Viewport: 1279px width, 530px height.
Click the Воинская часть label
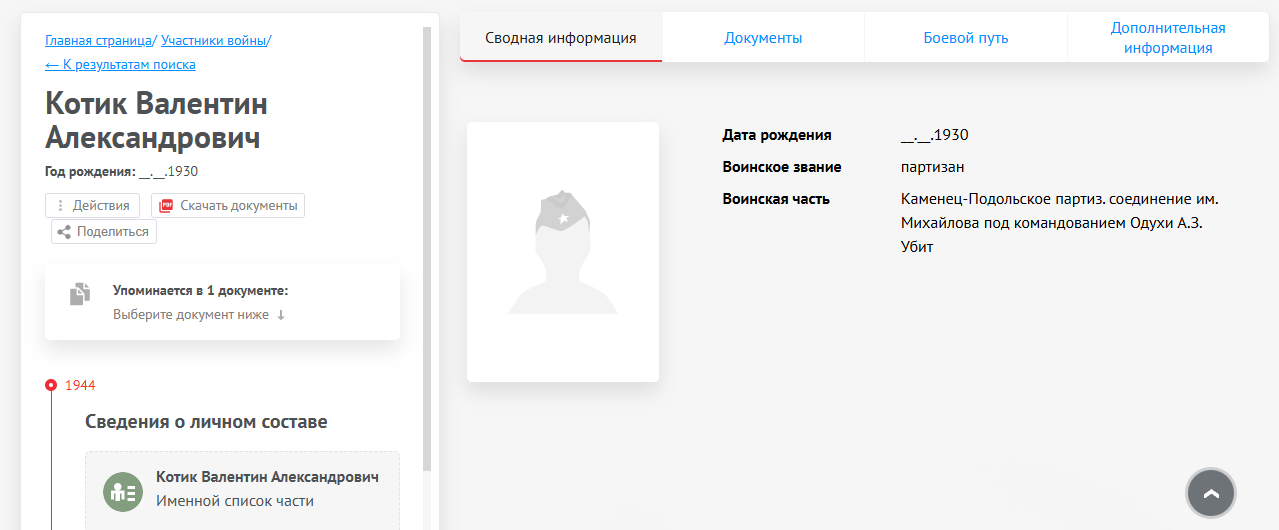click(x=776, y=199)
